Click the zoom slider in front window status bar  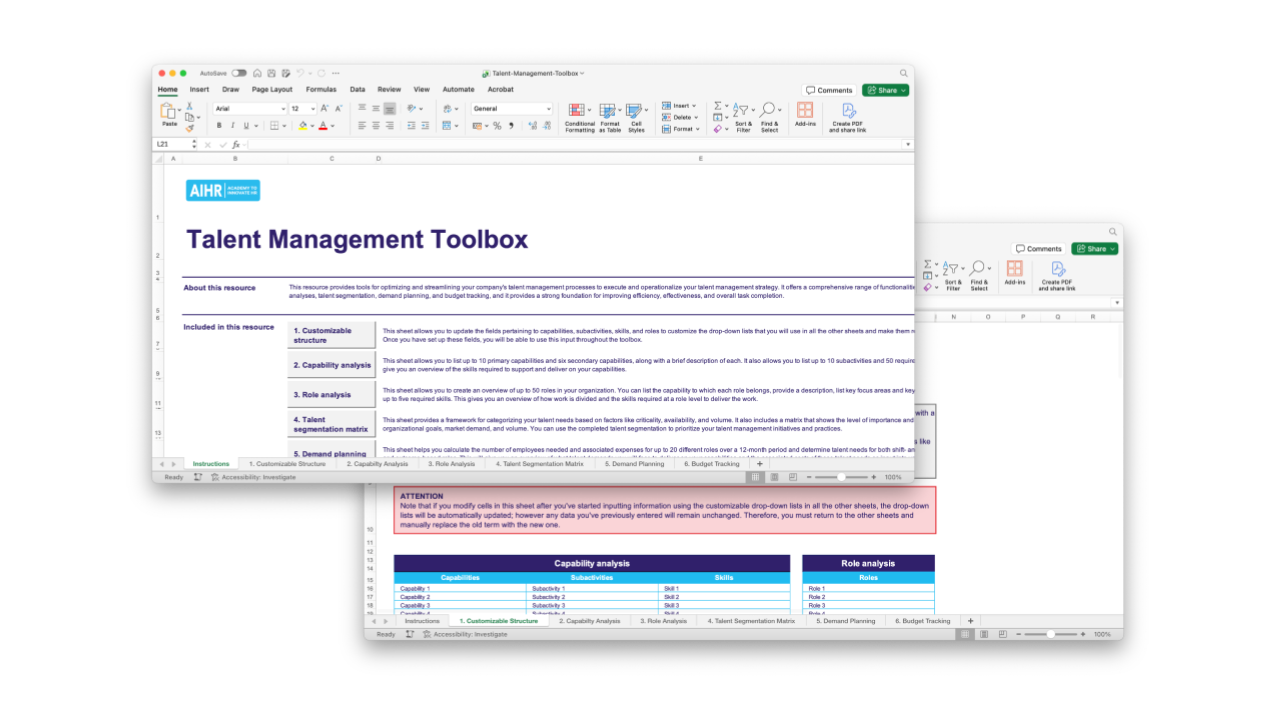pyautogui.click(x=841, y=478)
